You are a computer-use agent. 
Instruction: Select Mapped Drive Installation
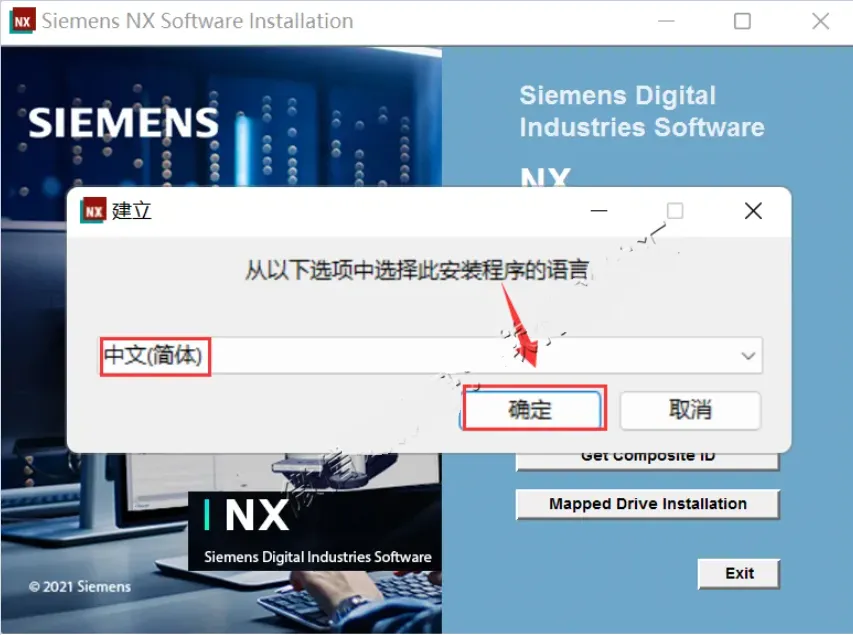647,504
